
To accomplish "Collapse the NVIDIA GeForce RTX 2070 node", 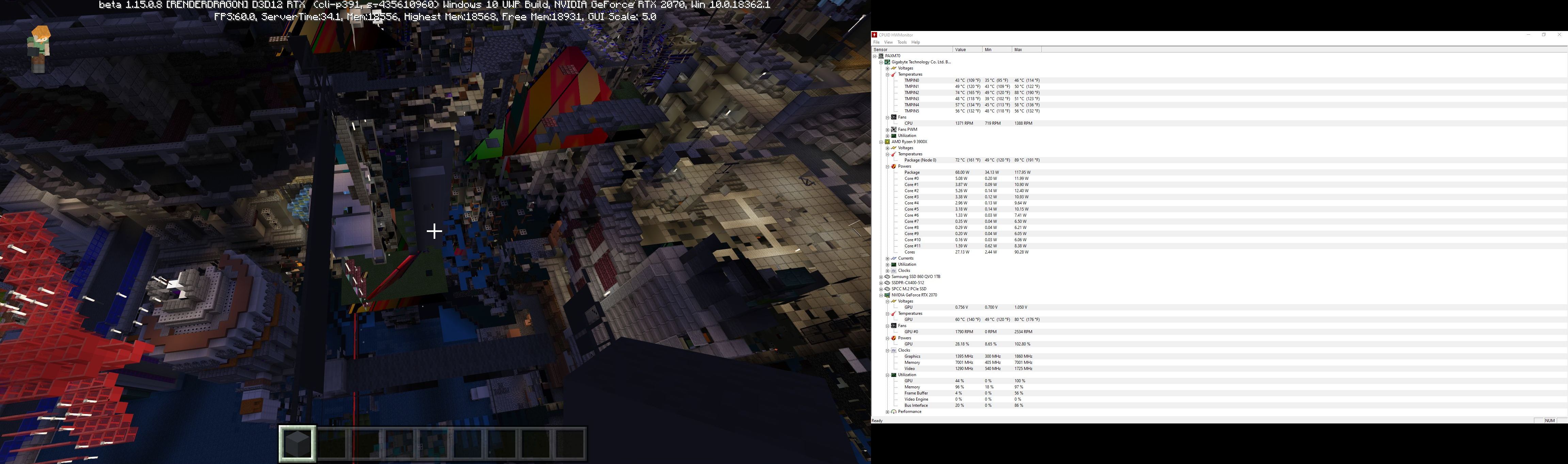I will (881, 295).
